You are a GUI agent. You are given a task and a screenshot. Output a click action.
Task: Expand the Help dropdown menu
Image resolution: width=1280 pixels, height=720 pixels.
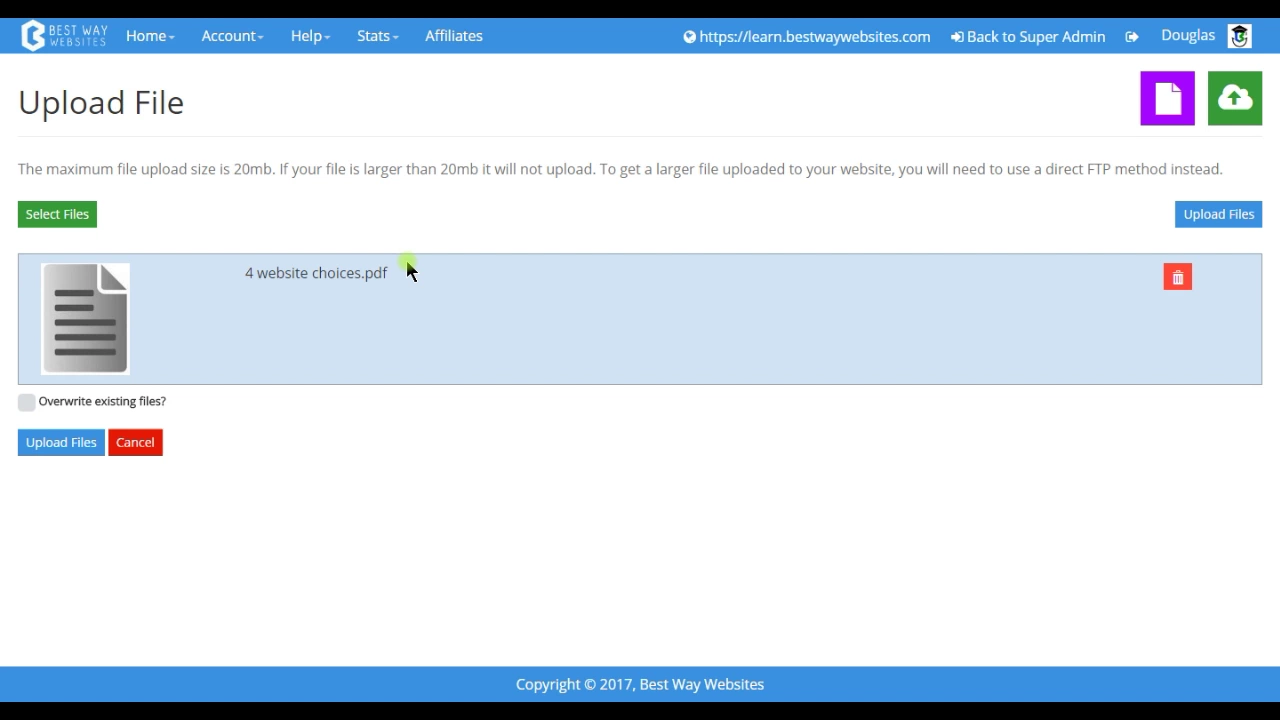(x=310, y=36)
